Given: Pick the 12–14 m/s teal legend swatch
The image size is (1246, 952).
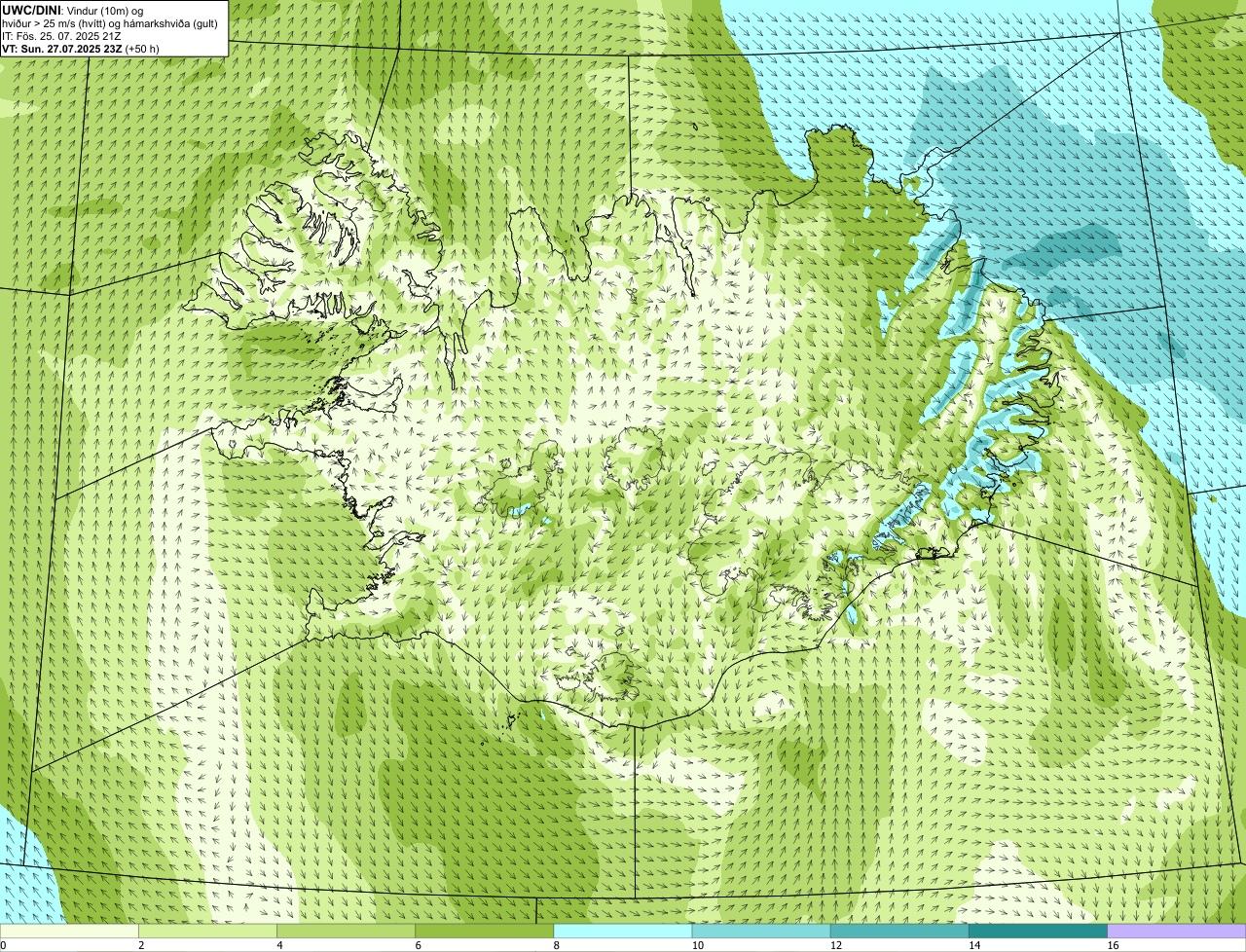Looking at the screenshot, I should 899,932.
